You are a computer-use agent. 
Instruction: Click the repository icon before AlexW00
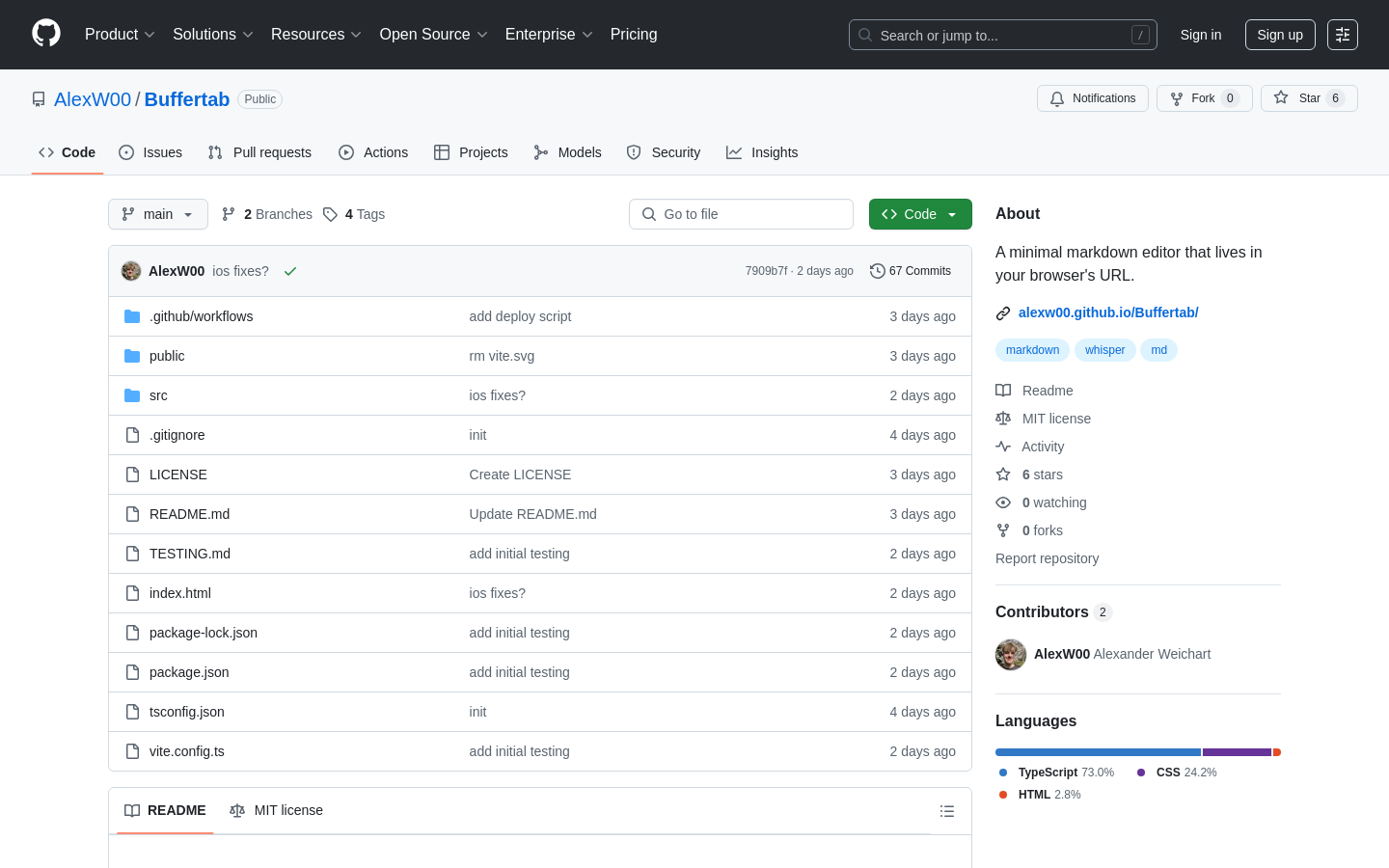point(39,99)
